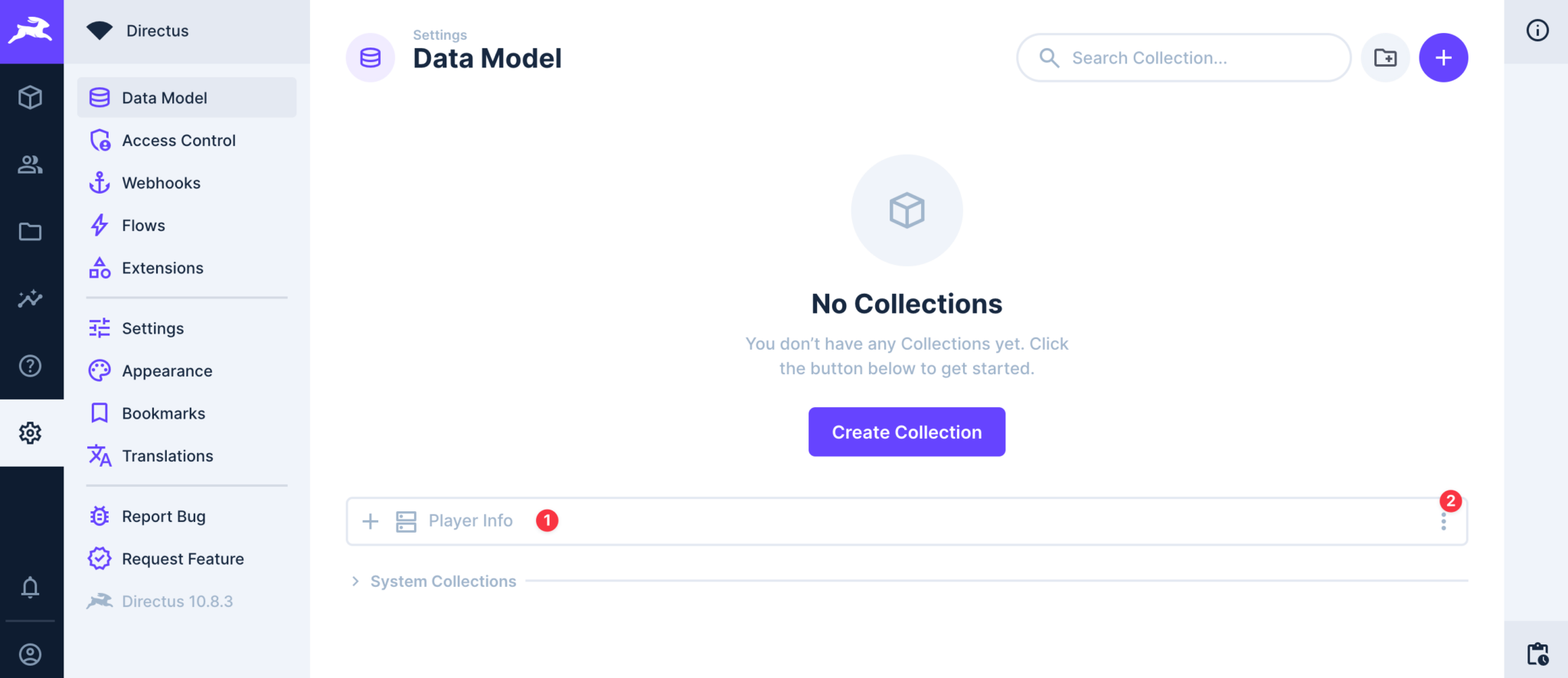1568x678 pixels.
Task: Open Content module cube icon
Action: (31, 97)
